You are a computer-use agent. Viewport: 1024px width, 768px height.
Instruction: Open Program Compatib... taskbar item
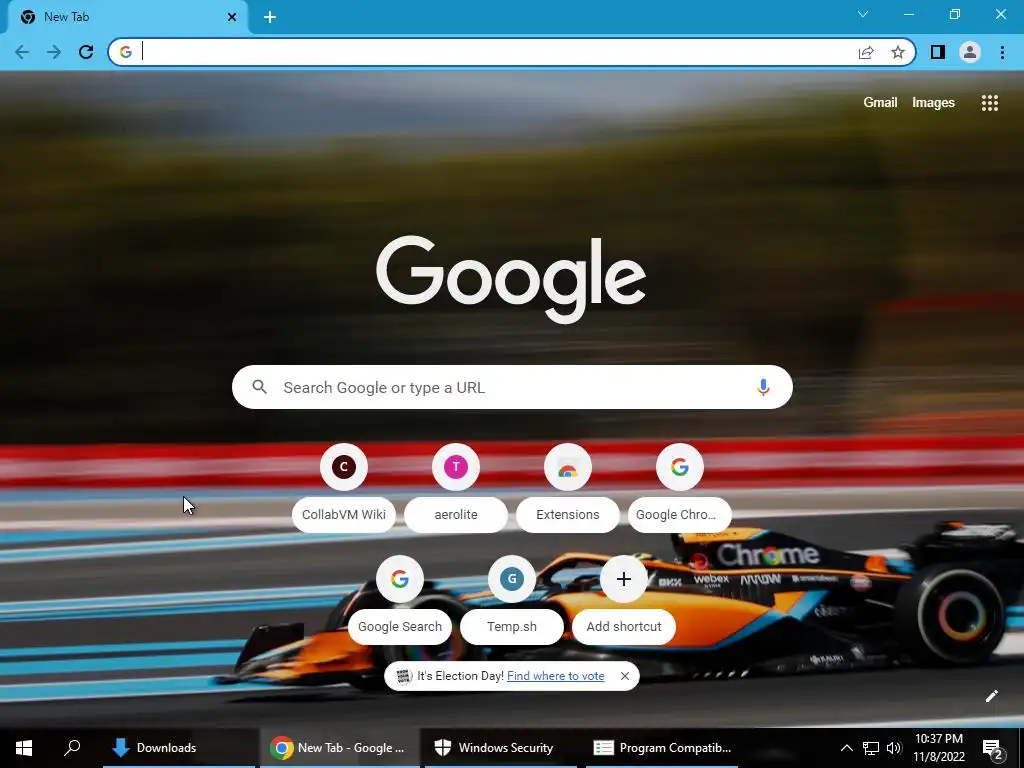click(x=662, y=748)
